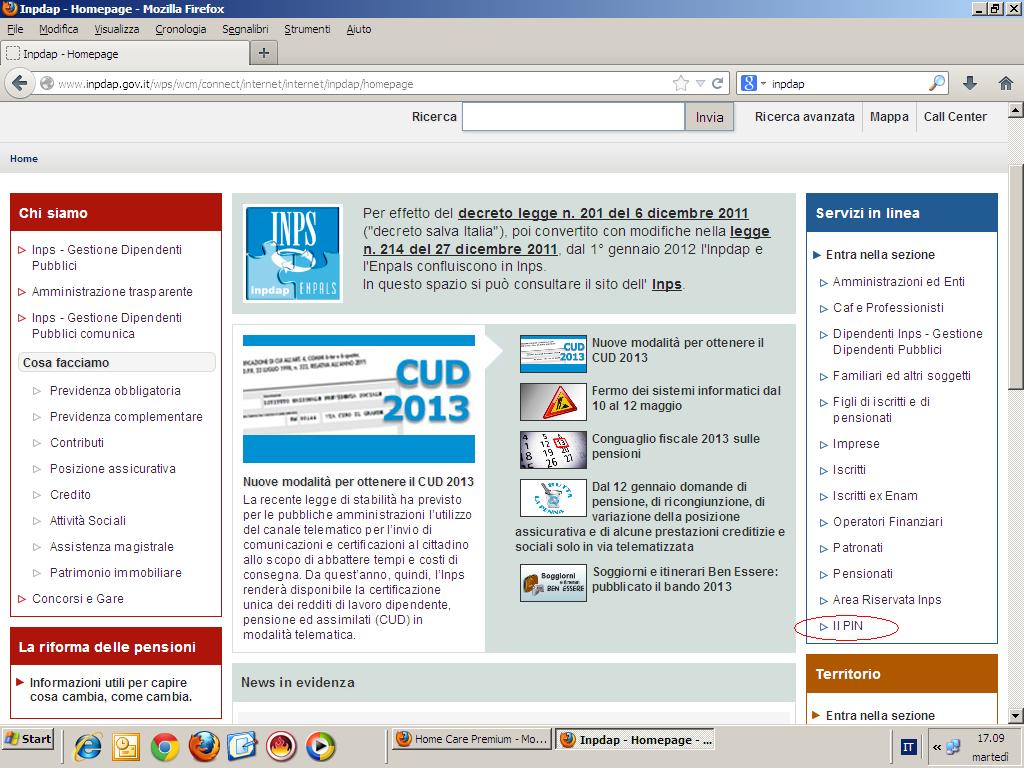The image size is (1024, 768).
Task: Open Posizione assicurativa
Action: 112,469
